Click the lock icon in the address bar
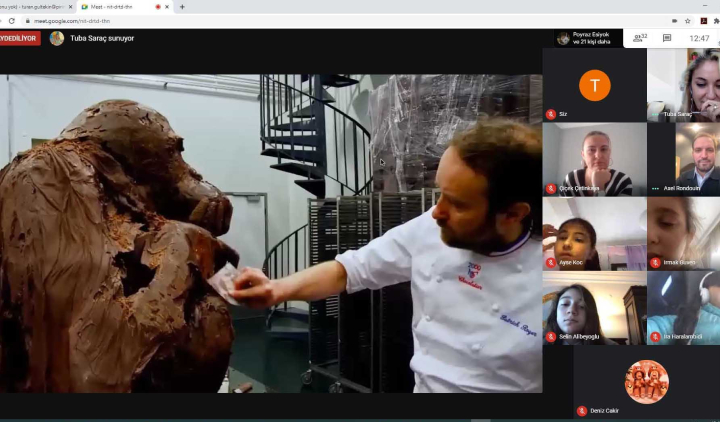Image resolution: width=720 pixels, height=422 pixels. point(28,21)
